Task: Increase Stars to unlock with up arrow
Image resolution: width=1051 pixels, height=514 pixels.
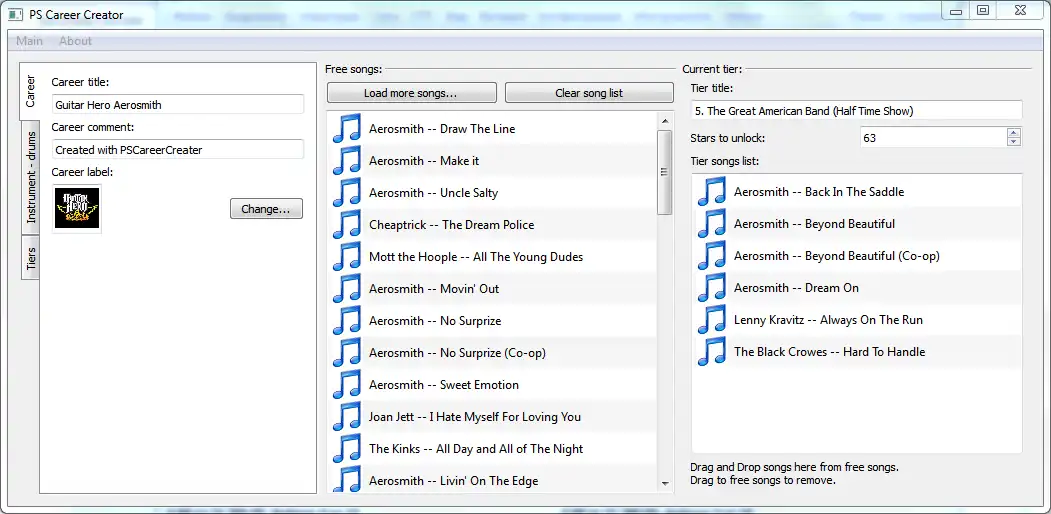Action: pos(1014,133)
